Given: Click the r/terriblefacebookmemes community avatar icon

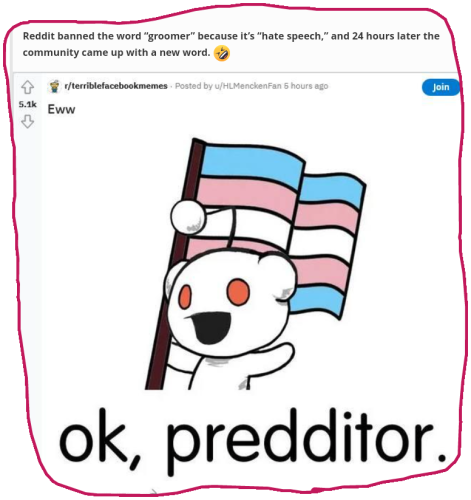Looking at the screenshot, I should pos(54,86).
